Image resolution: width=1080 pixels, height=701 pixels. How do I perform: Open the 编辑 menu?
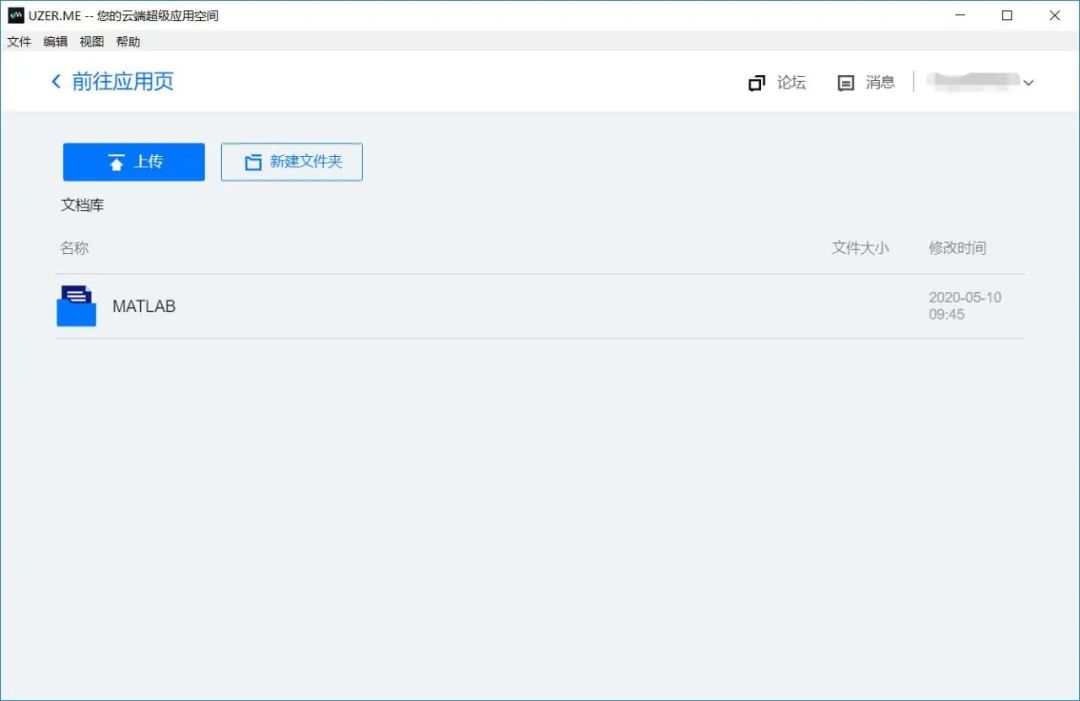55,41
